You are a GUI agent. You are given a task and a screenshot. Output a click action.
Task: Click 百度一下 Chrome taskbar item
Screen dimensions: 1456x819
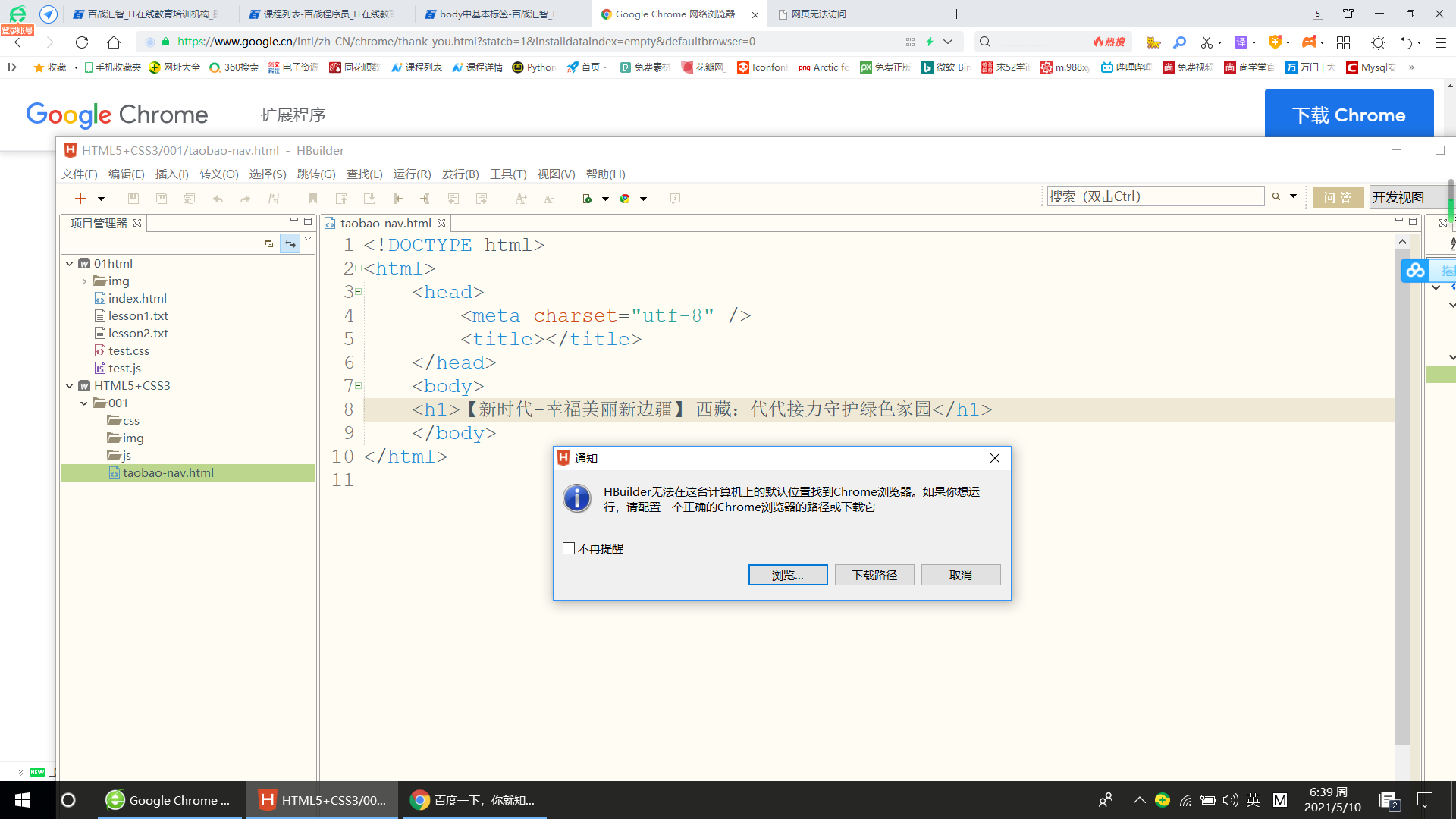[x=474, y=800]
